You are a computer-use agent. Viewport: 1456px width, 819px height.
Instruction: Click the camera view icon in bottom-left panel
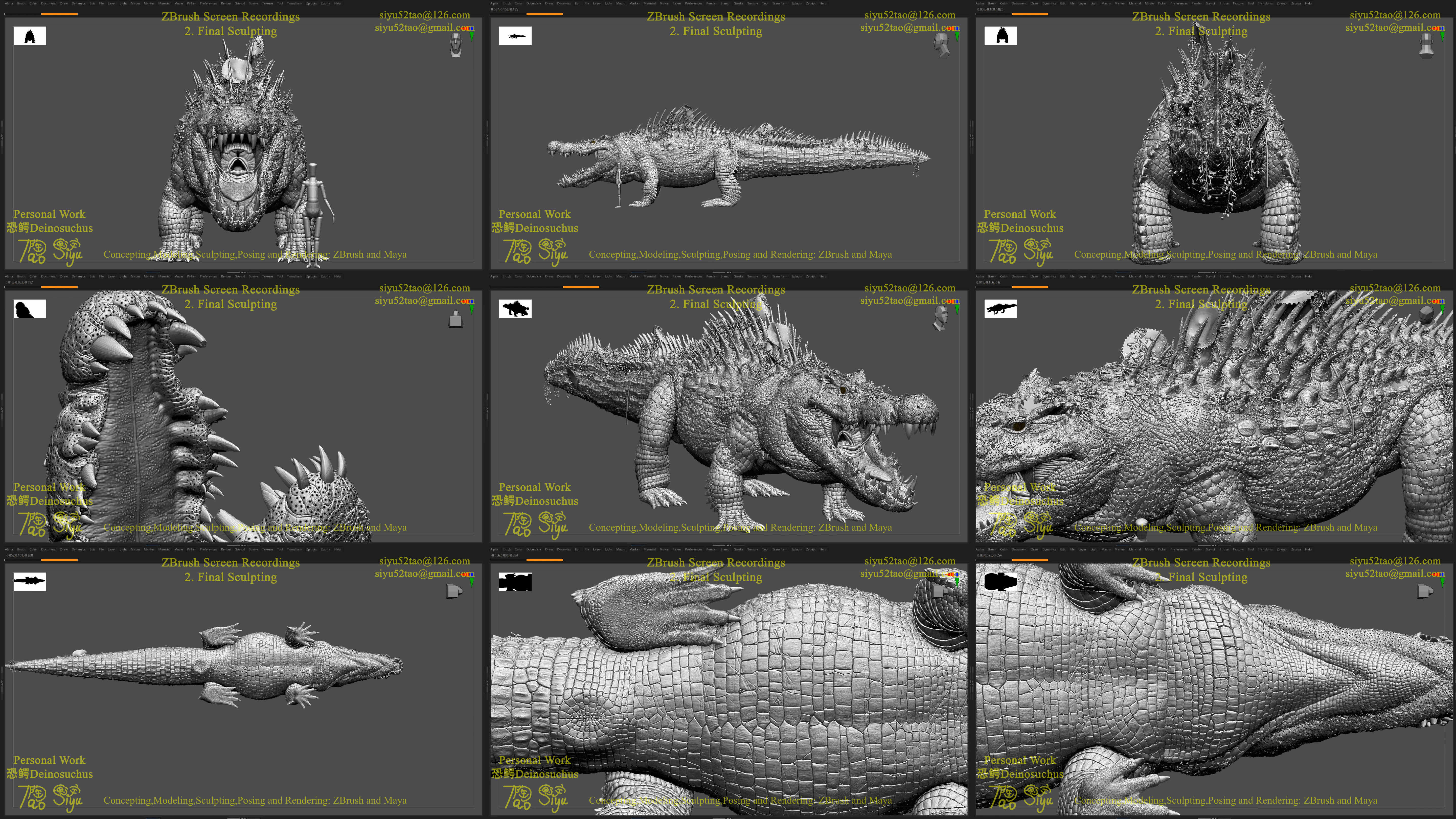pyautogui.click(x=454, y=591)
